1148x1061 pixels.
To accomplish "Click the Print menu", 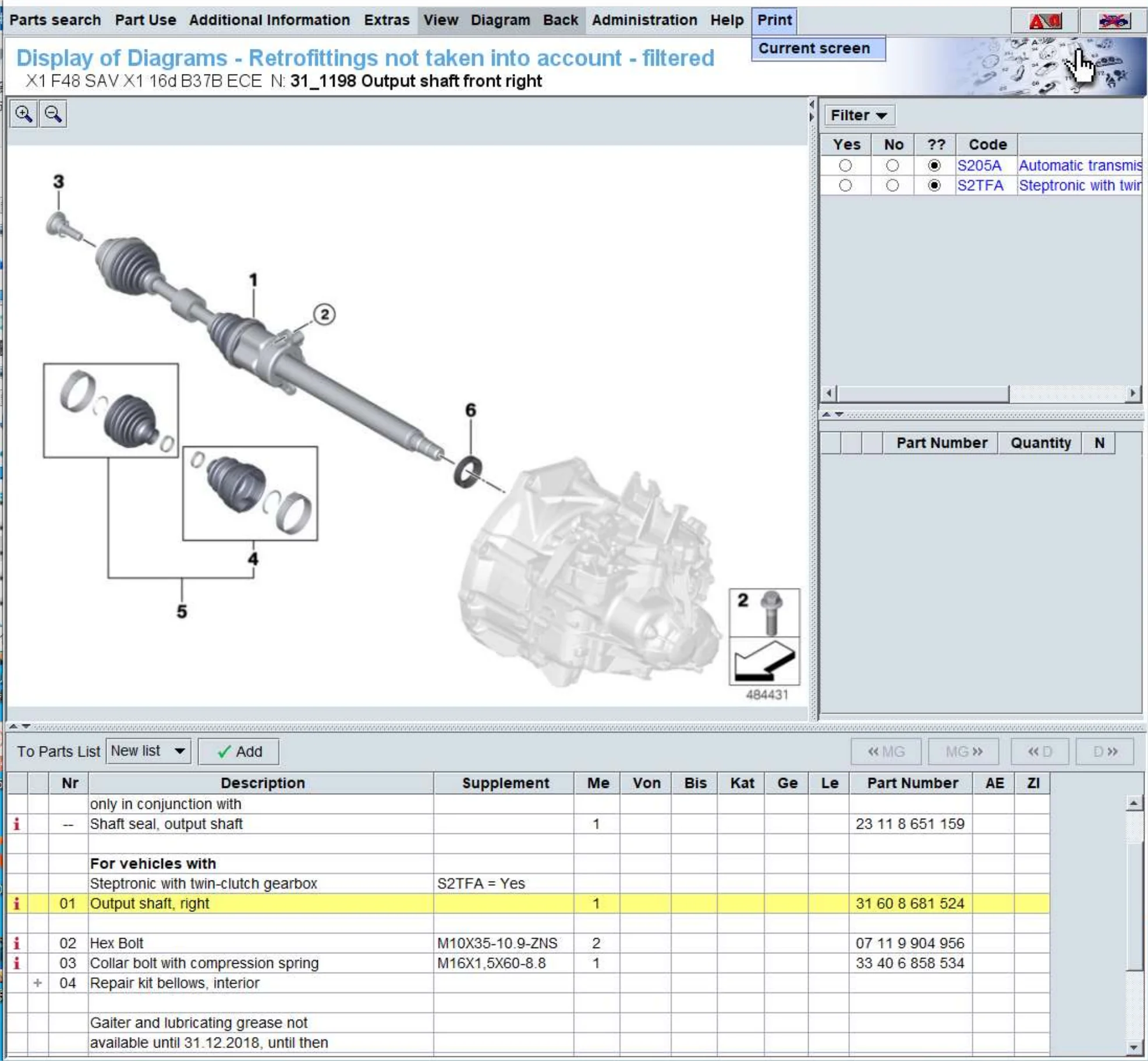I will click(x=774, y=20).
